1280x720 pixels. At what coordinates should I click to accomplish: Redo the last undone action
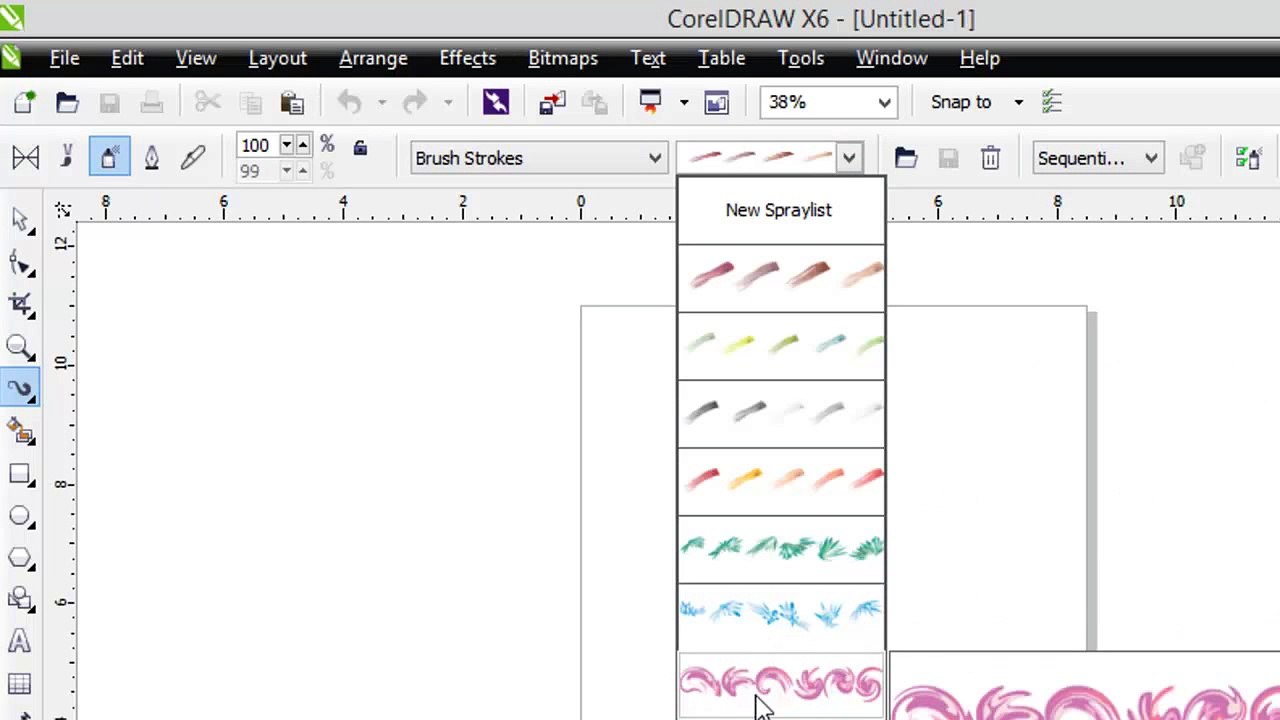coord(416,102)
